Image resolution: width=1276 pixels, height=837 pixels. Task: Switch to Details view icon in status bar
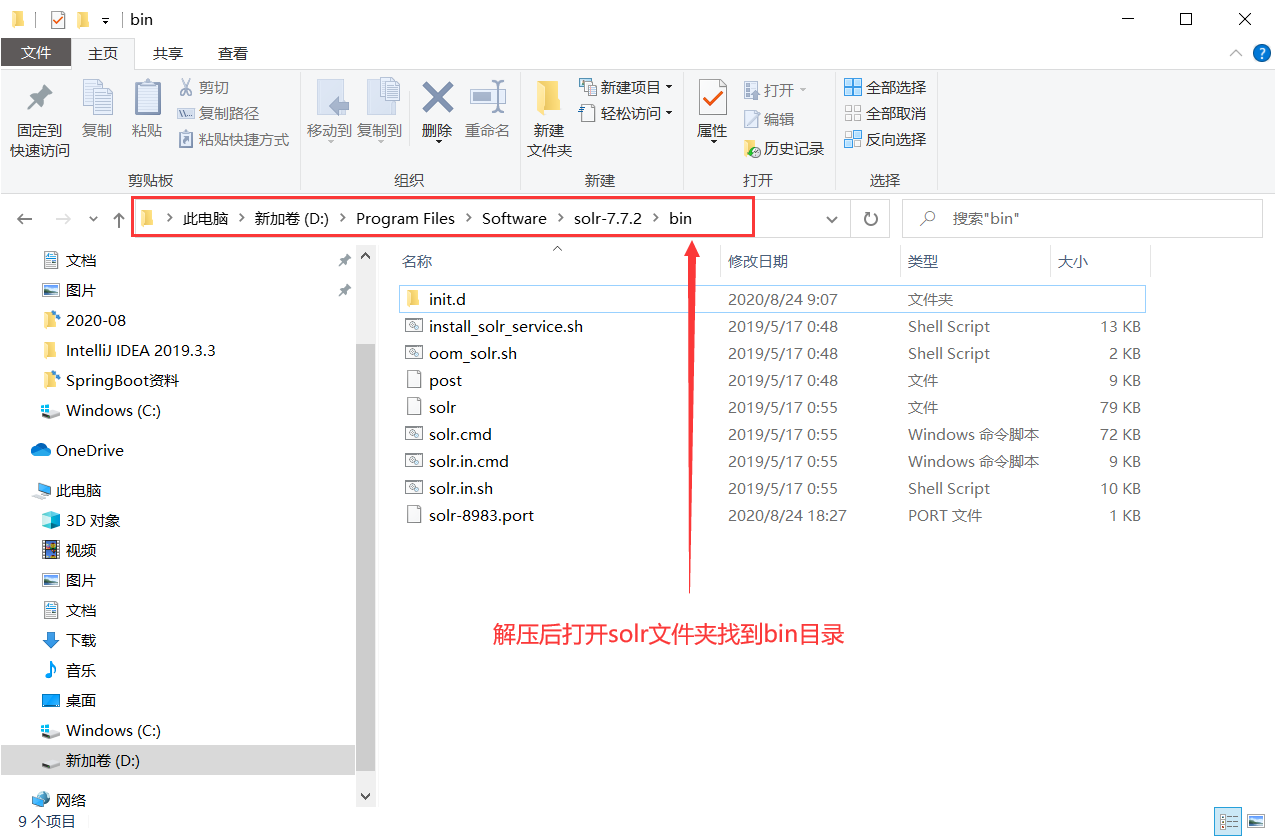1227,822
